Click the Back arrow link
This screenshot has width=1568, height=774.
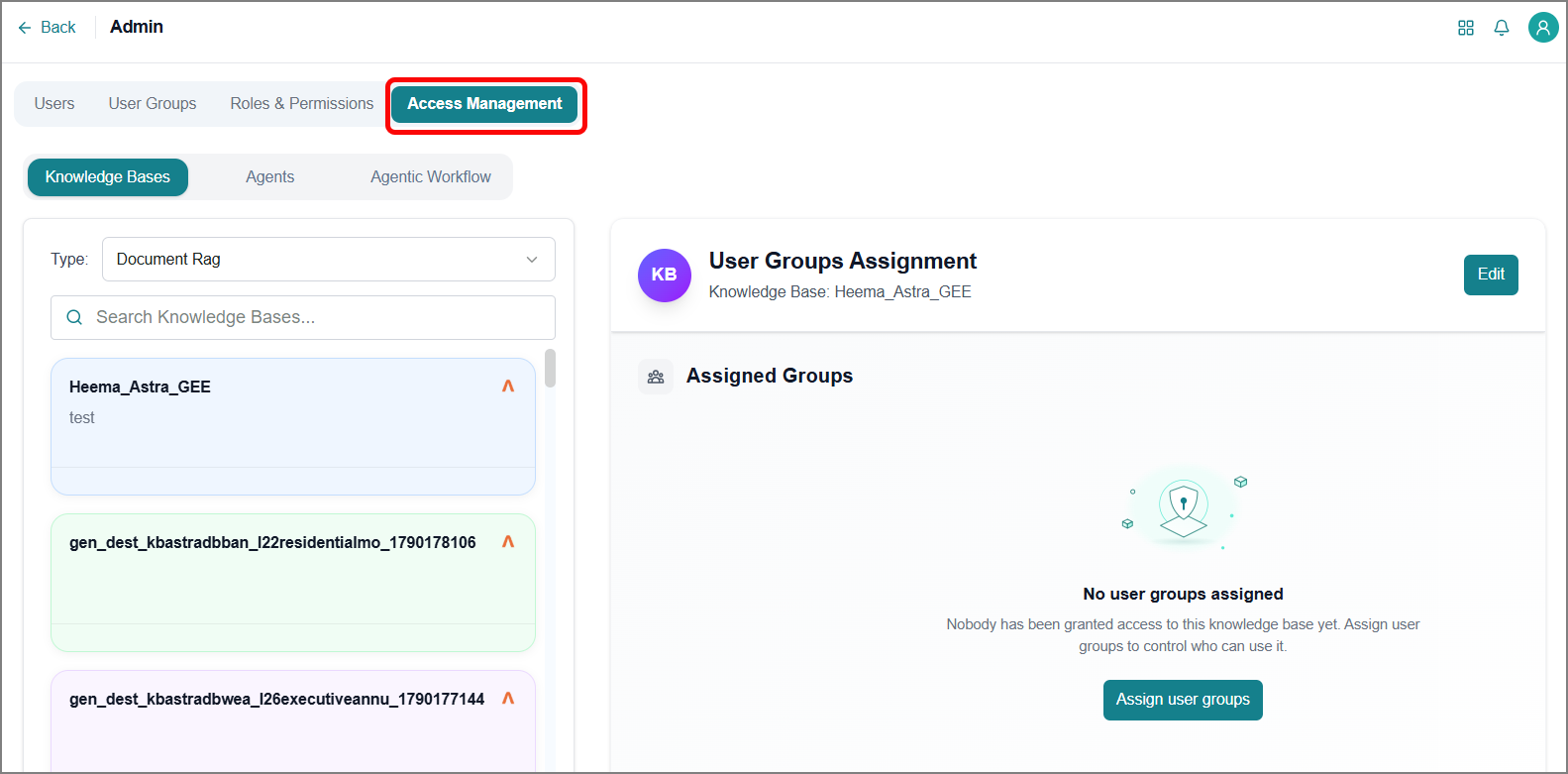(x=47, y=28)
